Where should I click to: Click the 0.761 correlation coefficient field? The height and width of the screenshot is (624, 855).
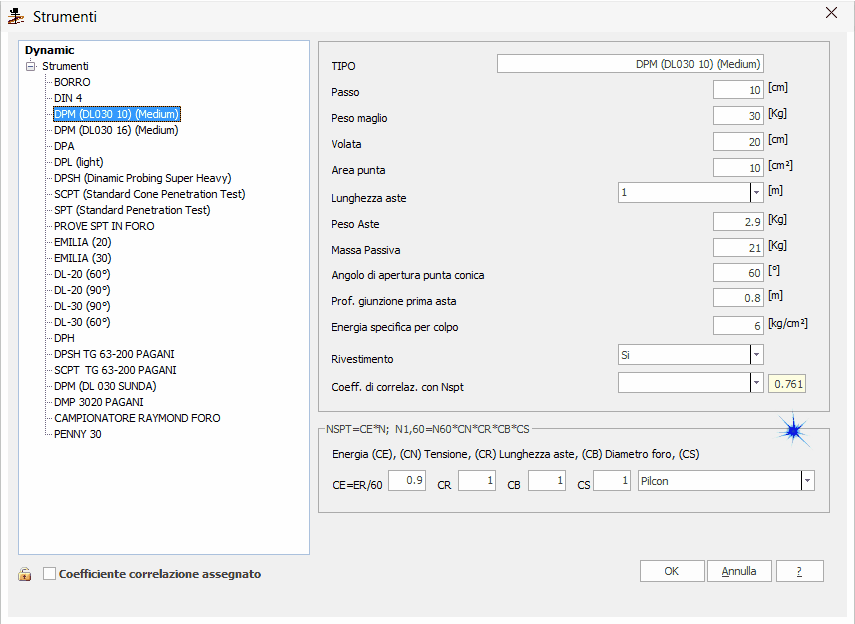pyautogui.click(x=787, y=384)
